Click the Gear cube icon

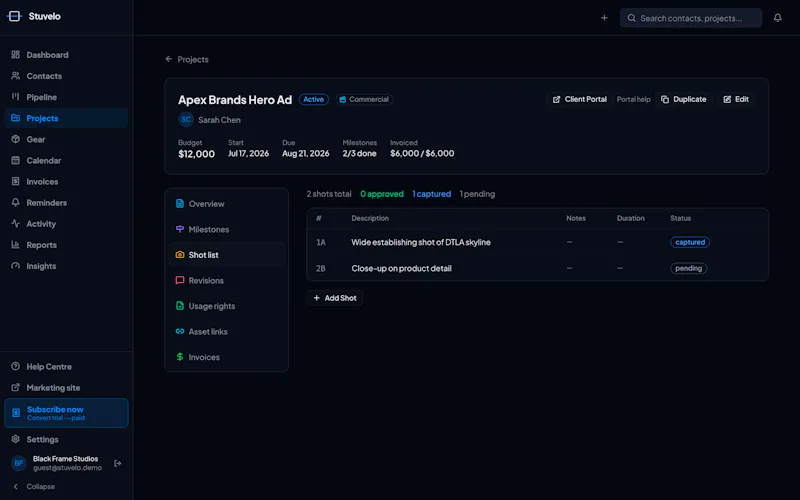[x=16, y=139]
